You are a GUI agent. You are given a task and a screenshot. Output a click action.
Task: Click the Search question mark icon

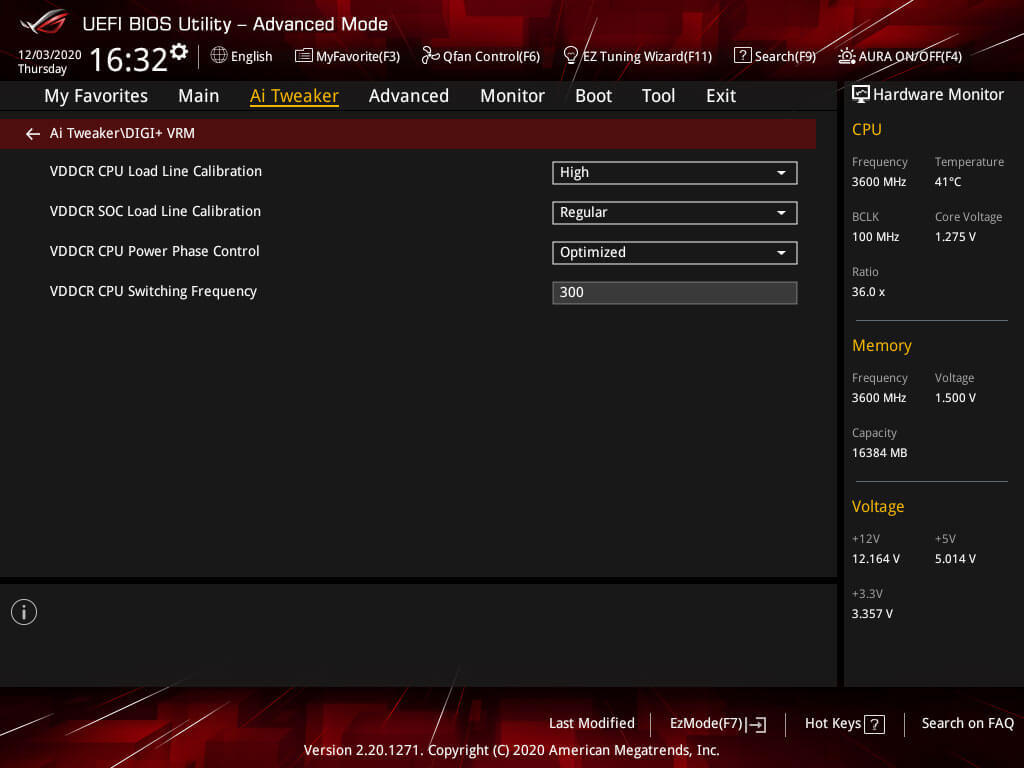click(x=743, y=56)
